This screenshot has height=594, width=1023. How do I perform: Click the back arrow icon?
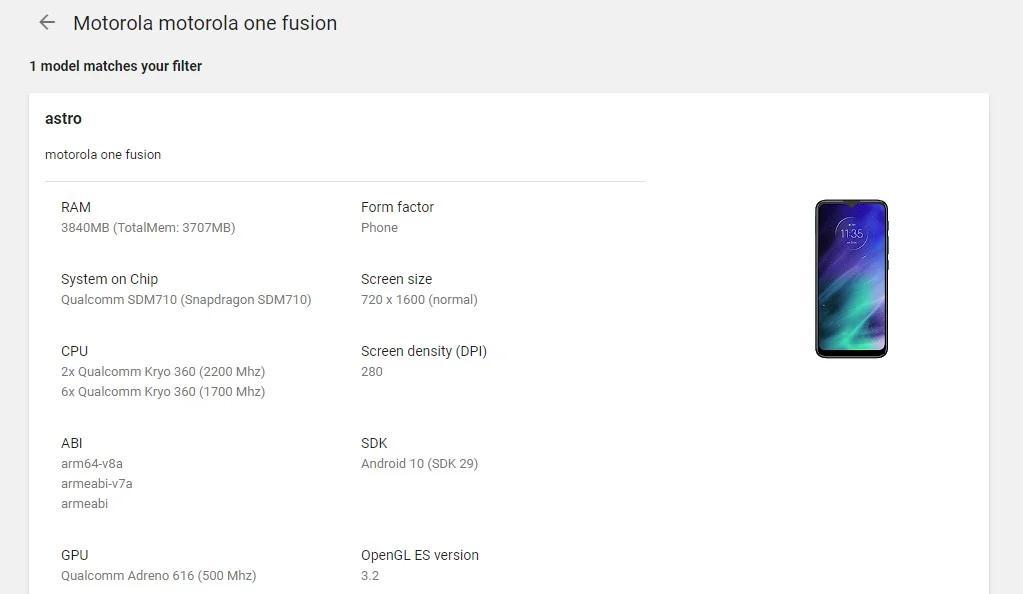pos(46,22)
